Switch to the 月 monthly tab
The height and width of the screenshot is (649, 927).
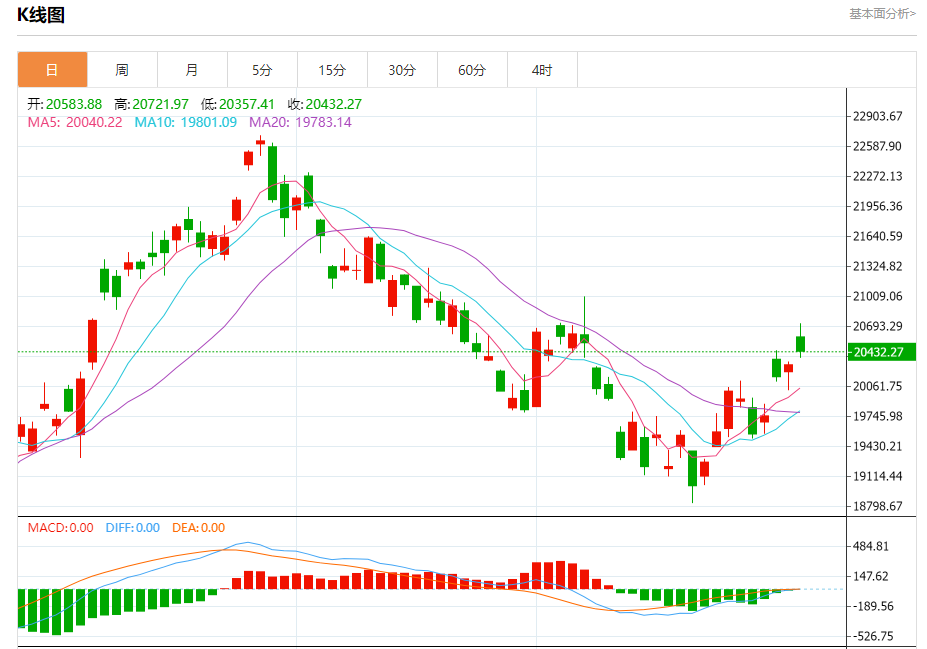(192, 70)
